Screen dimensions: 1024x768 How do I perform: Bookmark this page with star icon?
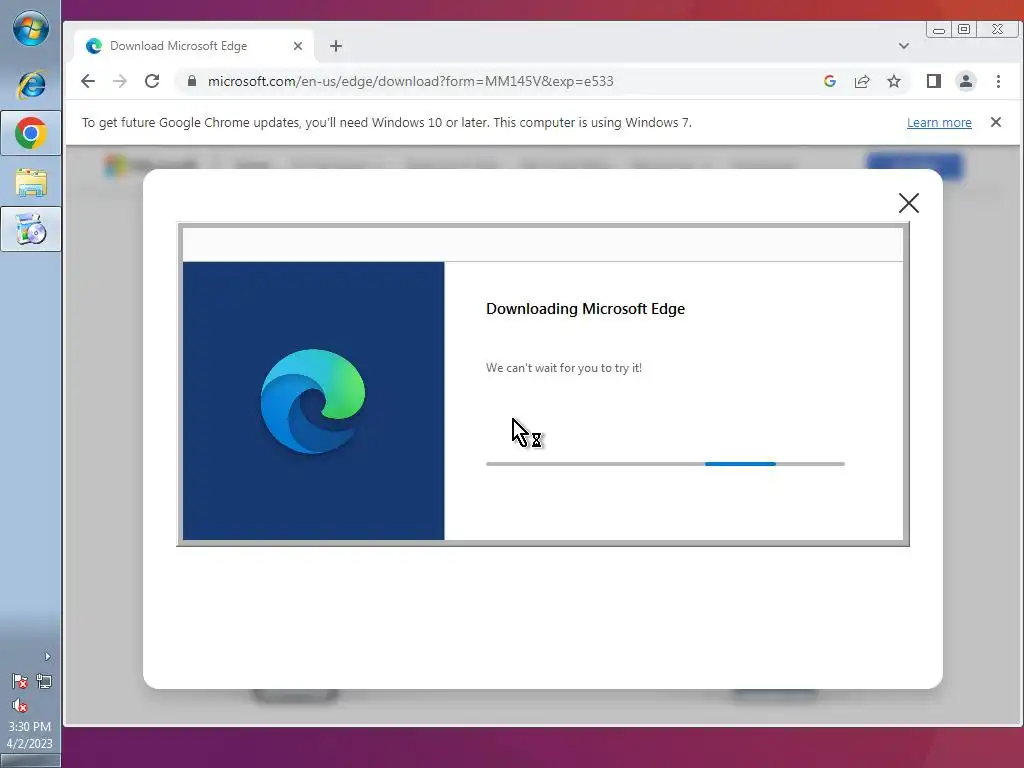pyautogui.click(x=894, y=81)
